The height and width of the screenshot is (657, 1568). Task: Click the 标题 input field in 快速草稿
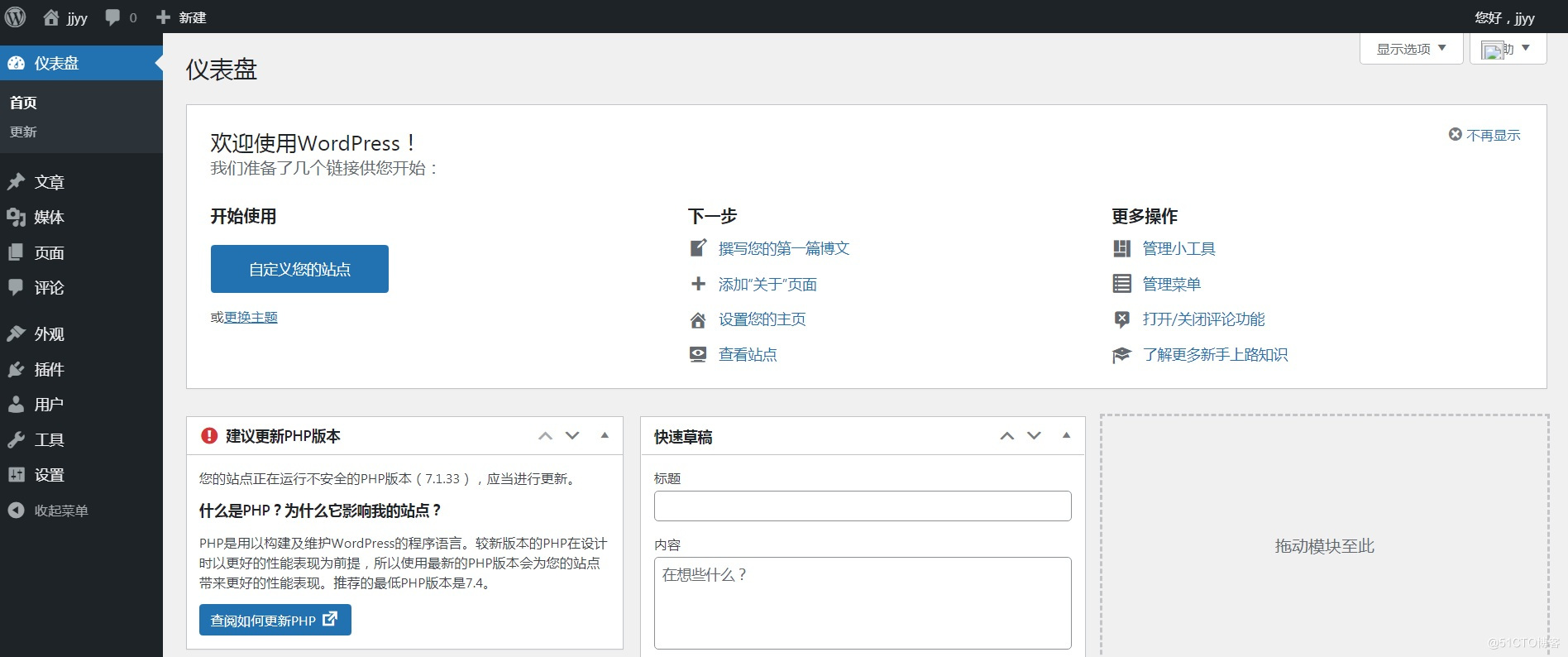[x=863, y=506]
